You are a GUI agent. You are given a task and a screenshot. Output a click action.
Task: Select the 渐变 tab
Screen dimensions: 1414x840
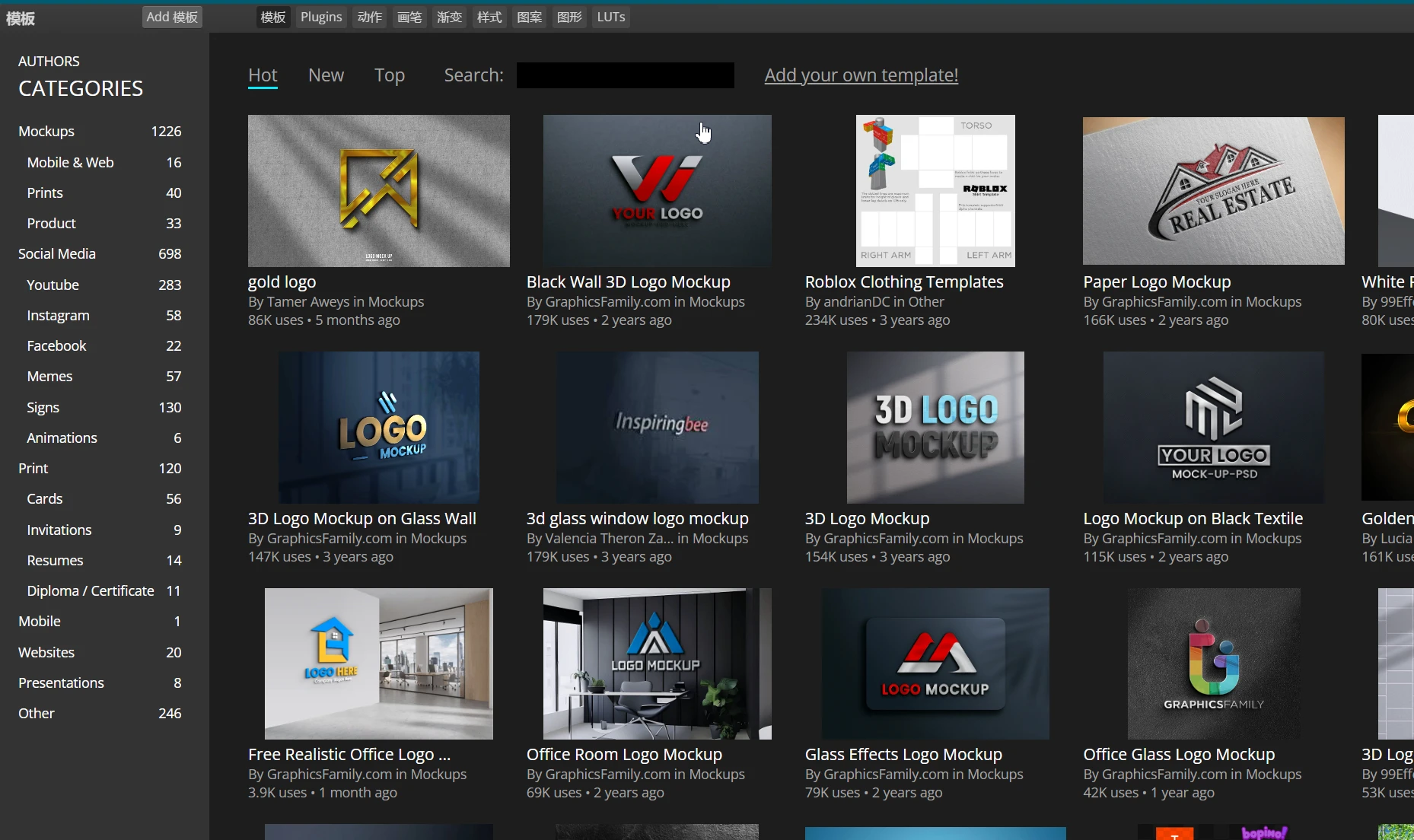(449, 17)
